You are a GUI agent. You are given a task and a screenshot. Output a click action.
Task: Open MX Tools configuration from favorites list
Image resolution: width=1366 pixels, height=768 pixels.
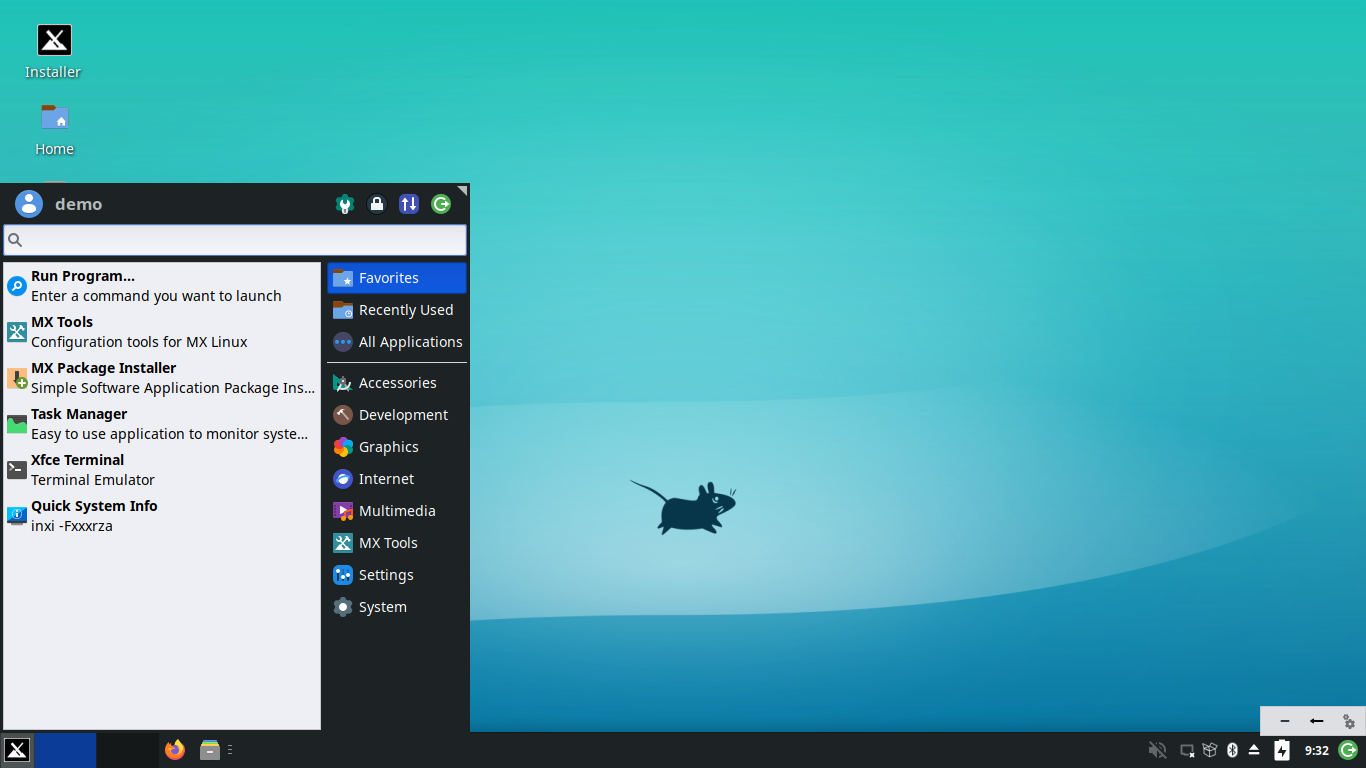pyautogui.click(x=162, y=332)
